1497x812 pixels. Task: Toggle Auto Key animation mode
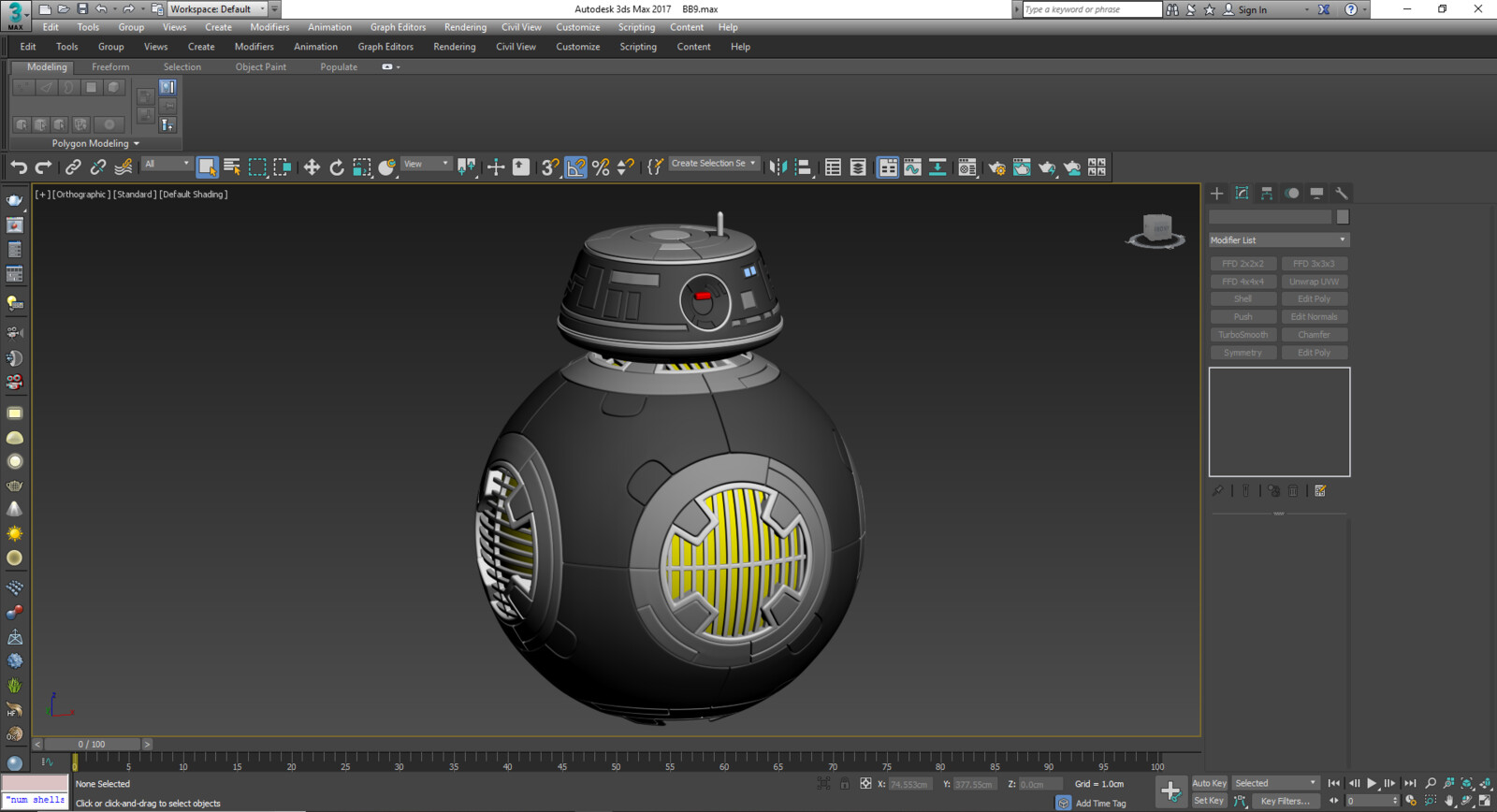coord(1209,783)
